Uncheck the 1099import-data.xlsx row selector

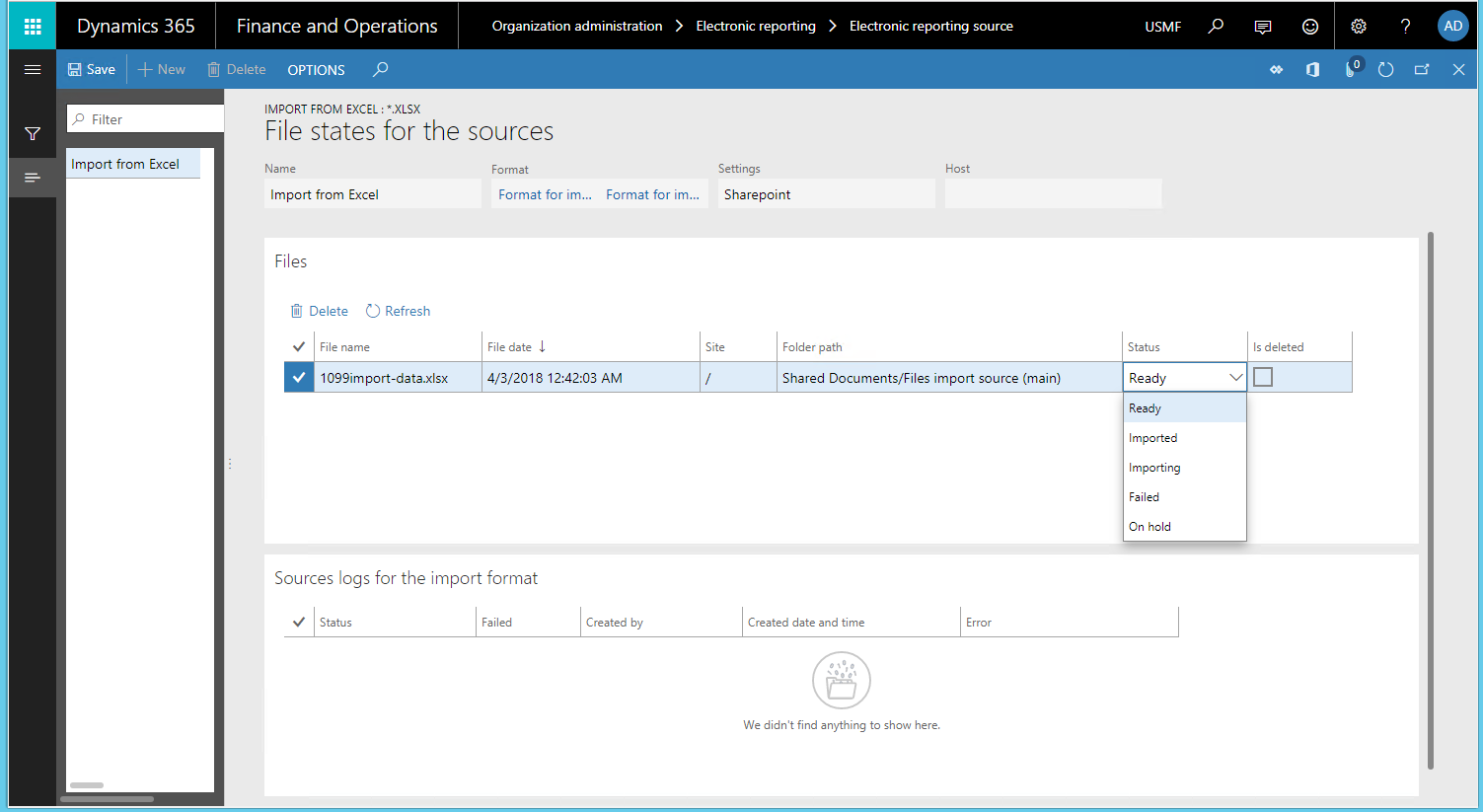coord(299,377)
